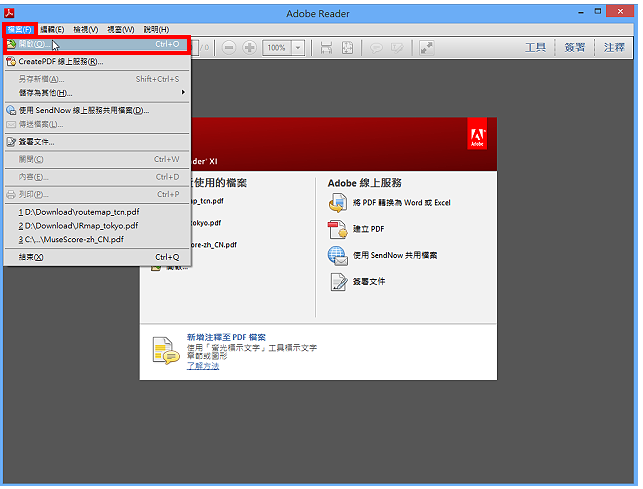The image size is (643, 489).
Task: Minimize the Adobe Reader window
Action: (x=581, y=13)
